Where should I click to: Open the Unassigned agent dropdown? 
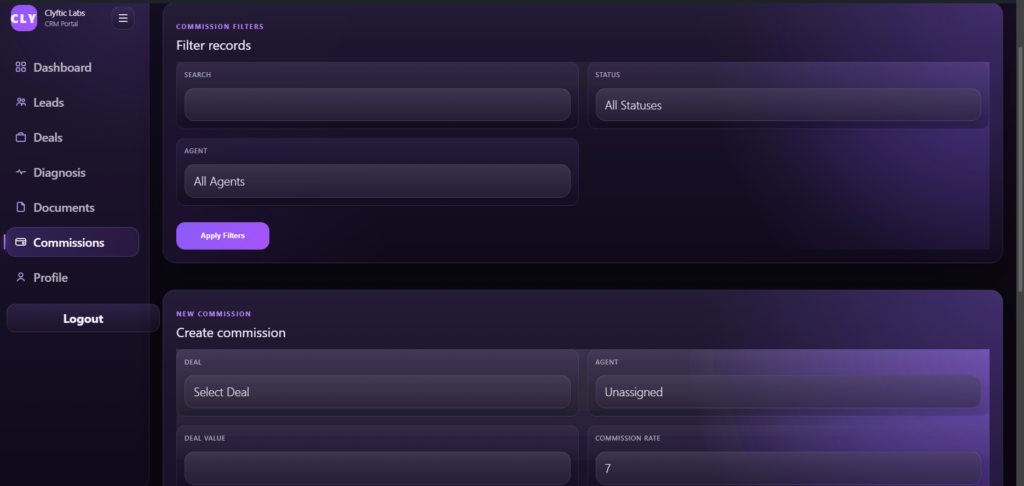787,392
